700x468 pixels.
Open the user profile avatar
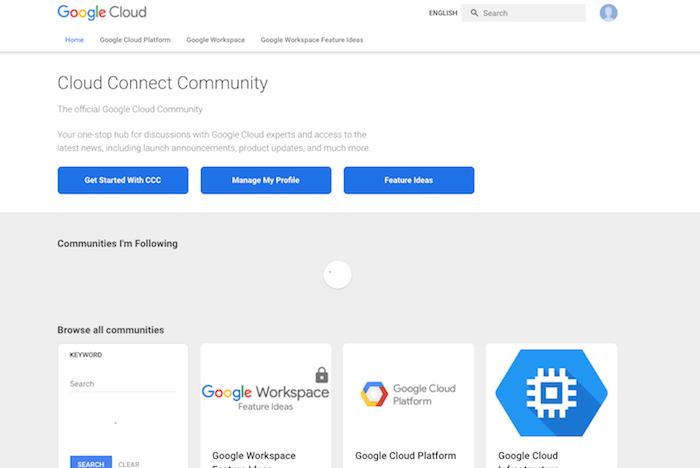pos(608,13)
